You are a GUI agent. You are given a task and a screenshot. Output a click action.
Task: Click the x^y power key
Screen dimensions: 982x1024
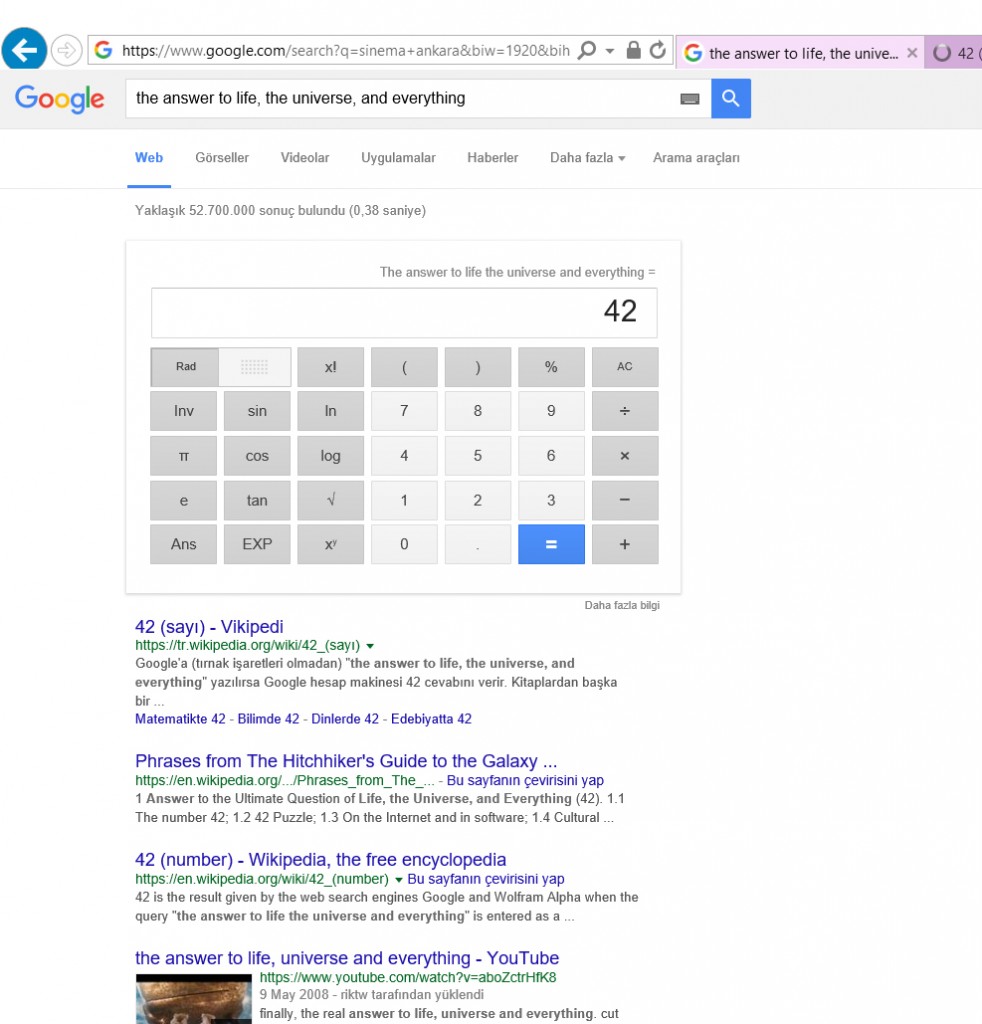[330, 544]
